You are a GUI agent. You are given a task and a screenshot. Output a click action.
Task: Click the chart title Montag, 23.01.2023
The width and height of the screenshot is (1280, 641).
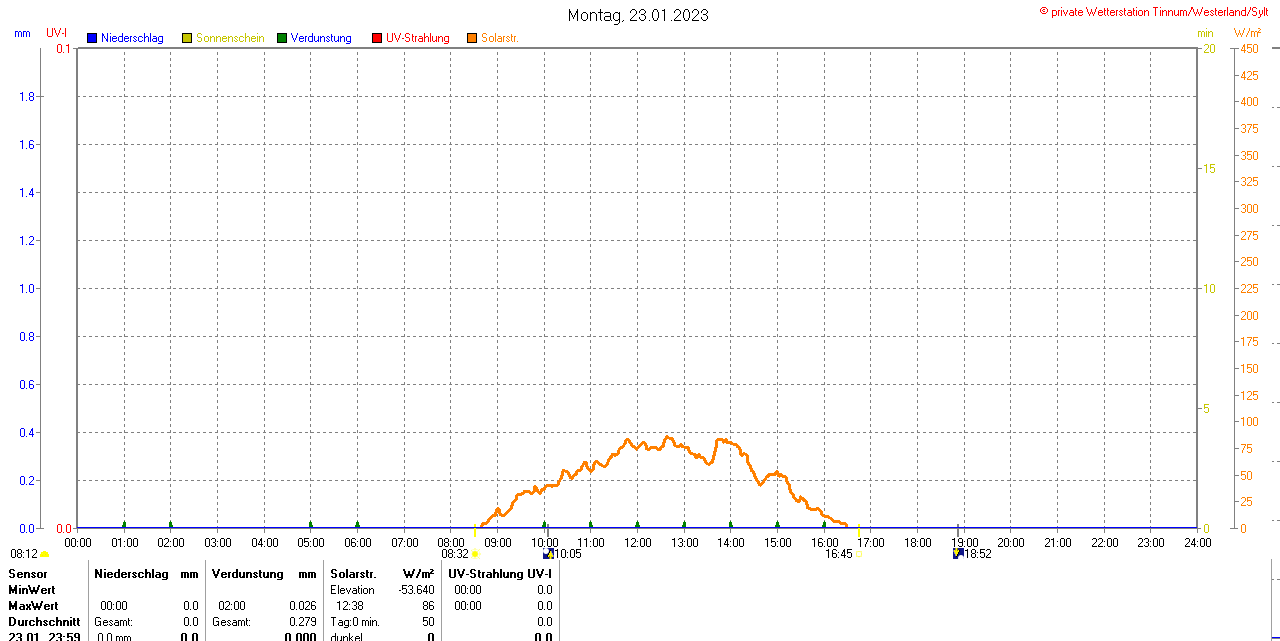pyautogui.click(x=638, y=15)
